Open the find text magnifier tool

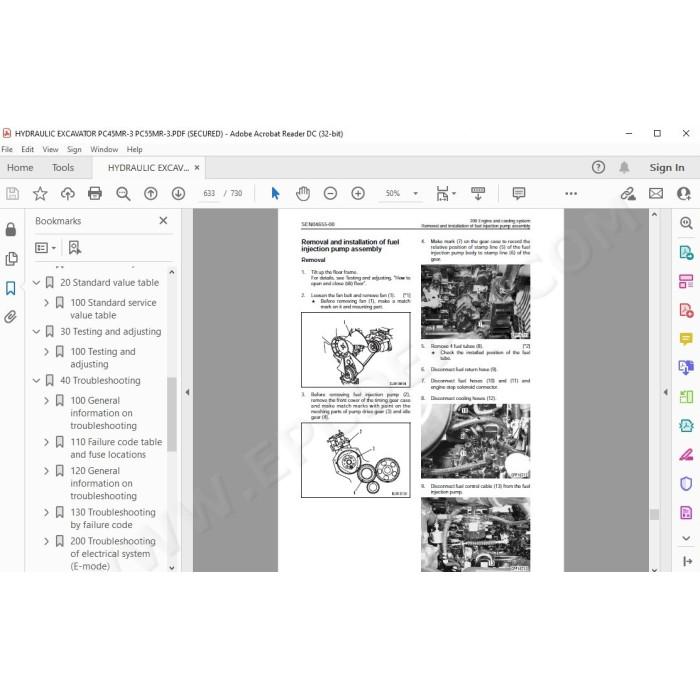click(x=123, y=193)
